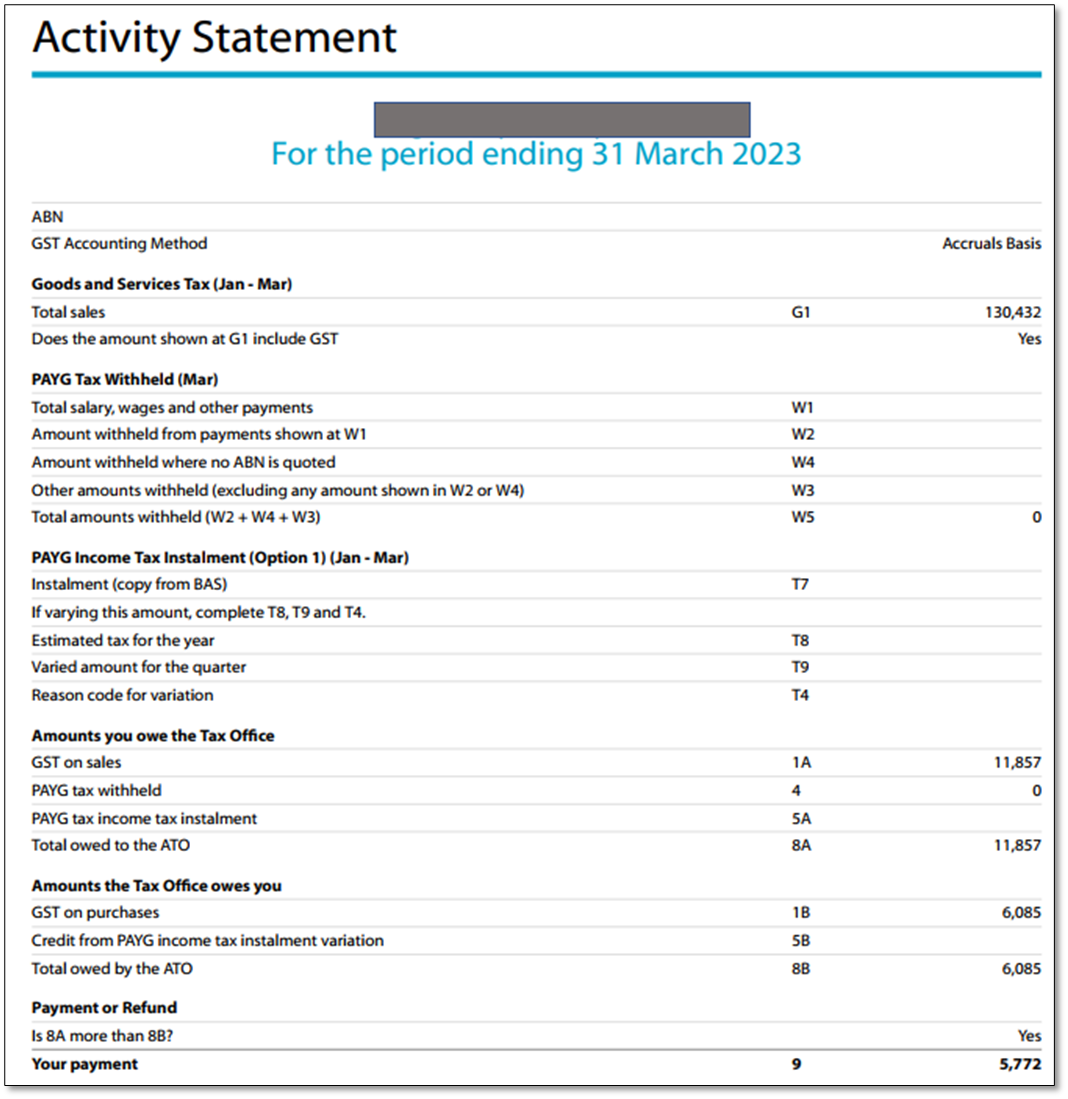
Task: Click the ABN row label
Action: (48, 216)
